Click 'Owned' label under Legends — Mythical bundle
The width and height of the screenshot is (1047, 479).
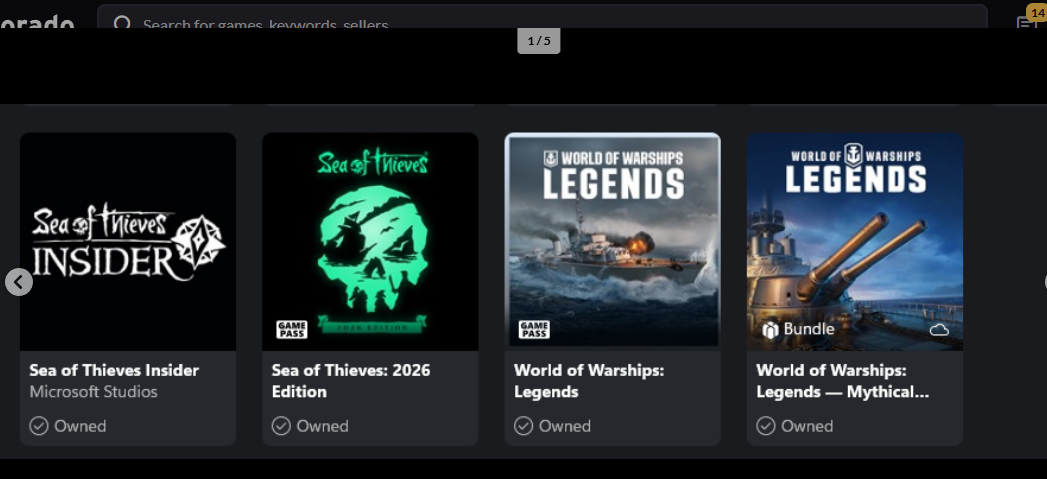(x=807, y=426)
